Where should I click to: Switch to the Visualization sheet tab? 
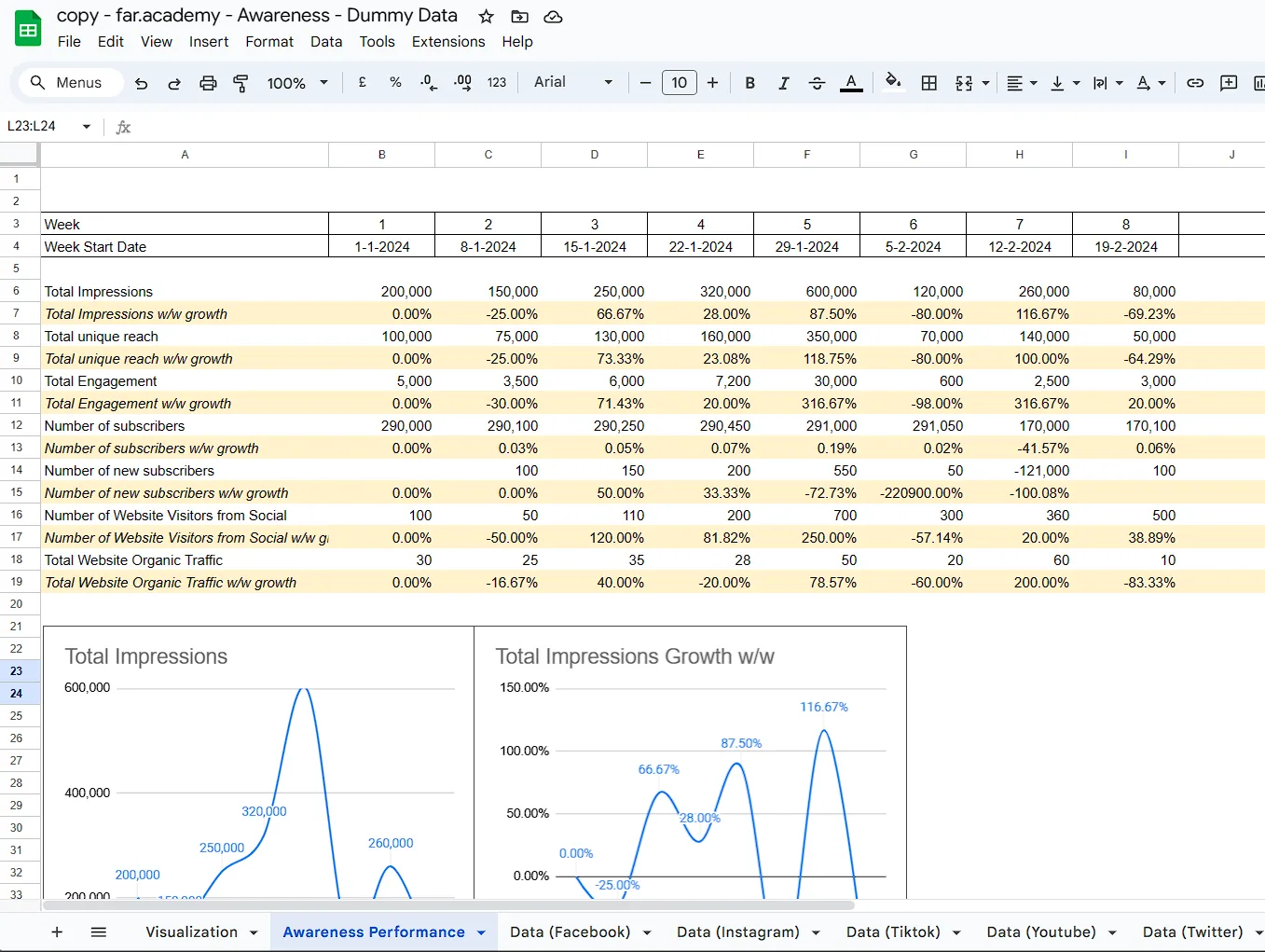[192, 931]
